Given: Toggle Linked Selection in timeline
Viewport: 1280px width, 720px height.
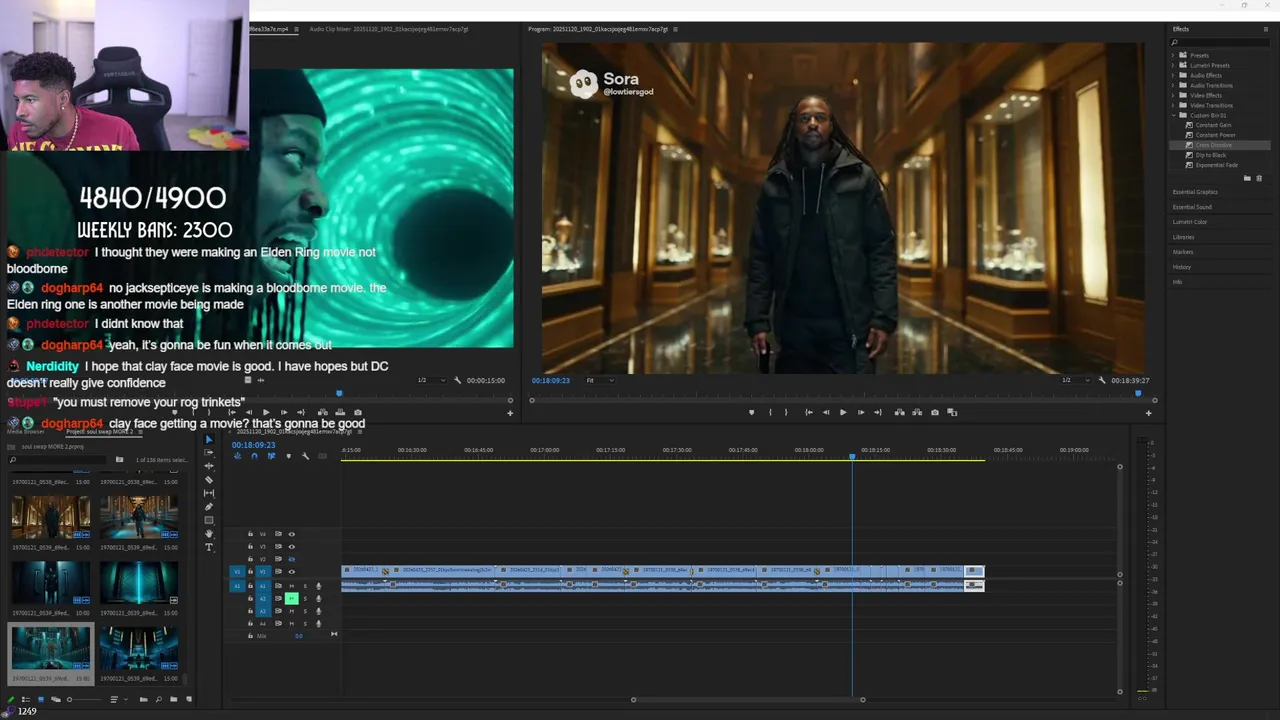Looking at the screenshot, I should coord(271,456).
